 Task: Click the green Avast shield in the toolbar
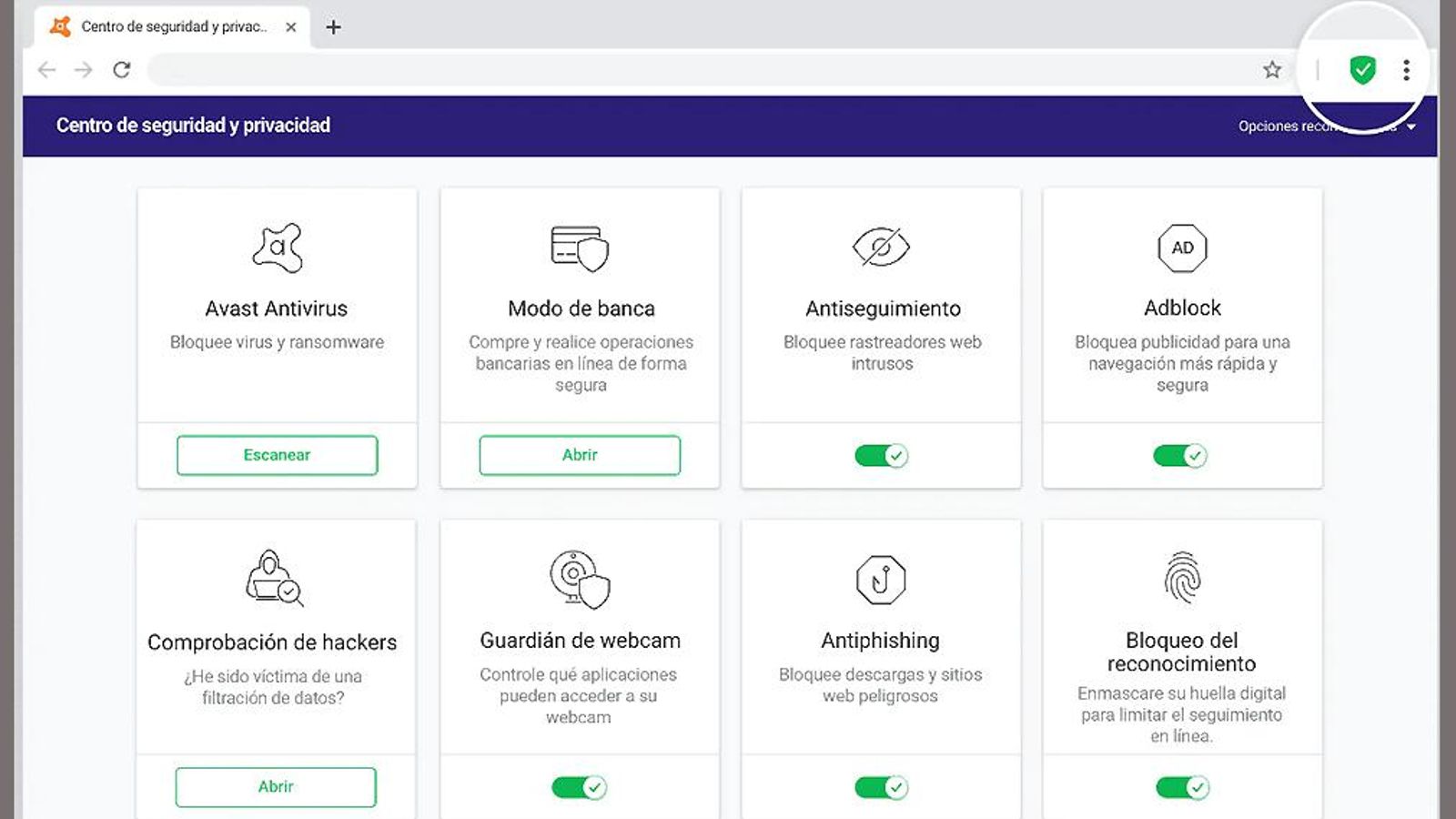coord(1361,68)
